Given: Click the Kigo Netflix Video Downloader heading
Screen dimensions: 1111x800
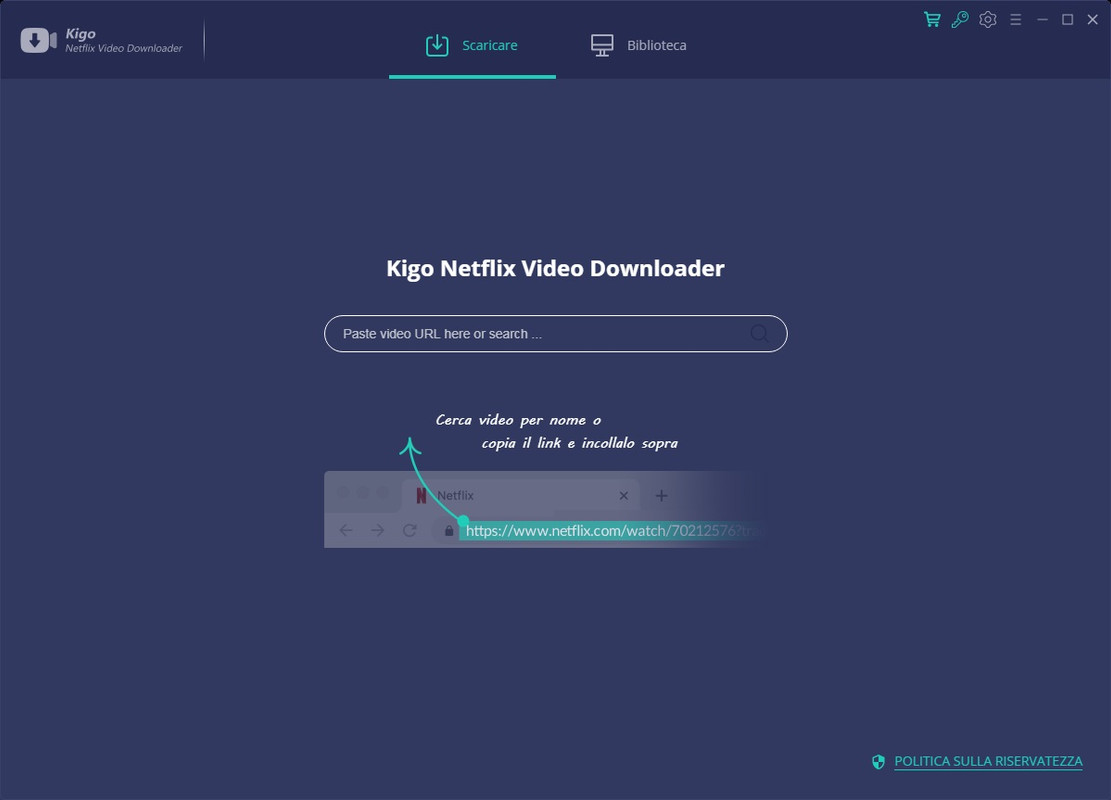Looking at the screenshot, I should [x=556, y=269].
